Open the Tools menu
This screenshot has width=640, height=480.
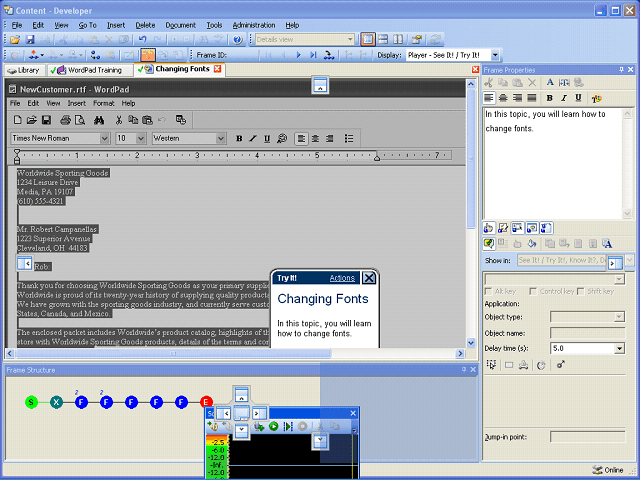tap(214, 25)
